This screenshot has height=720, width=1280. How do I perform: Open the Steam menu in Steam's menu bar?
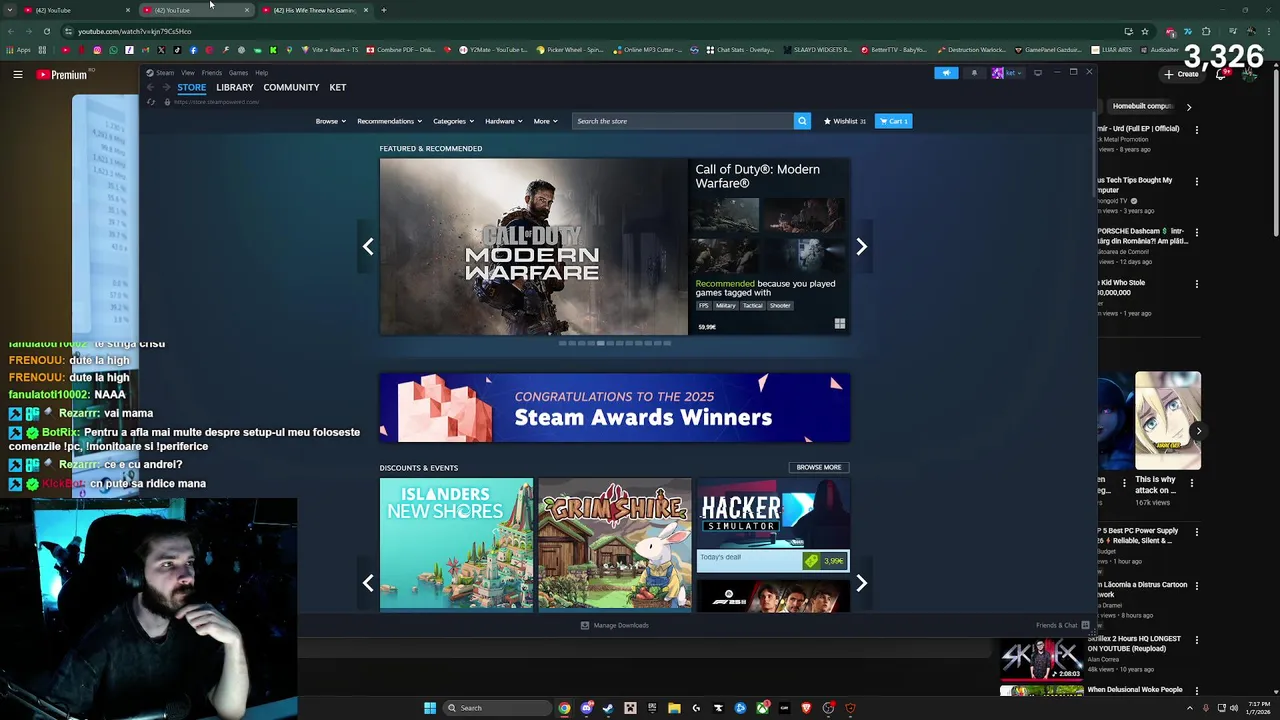pos(165,73)
